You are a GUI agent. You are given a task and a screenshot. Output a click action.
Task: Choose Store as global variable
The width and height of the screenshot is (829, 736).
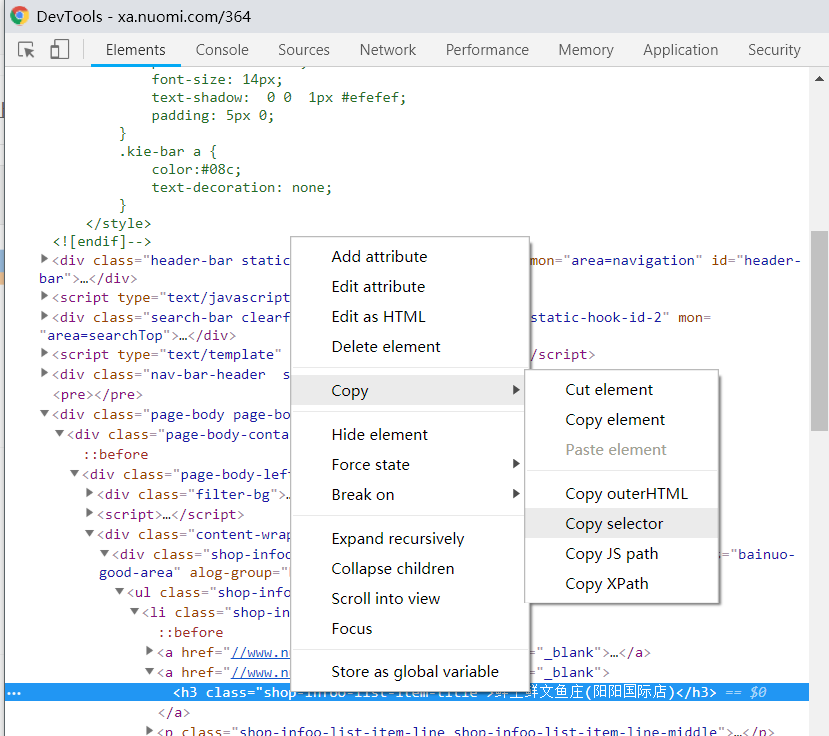pos(410,671)
